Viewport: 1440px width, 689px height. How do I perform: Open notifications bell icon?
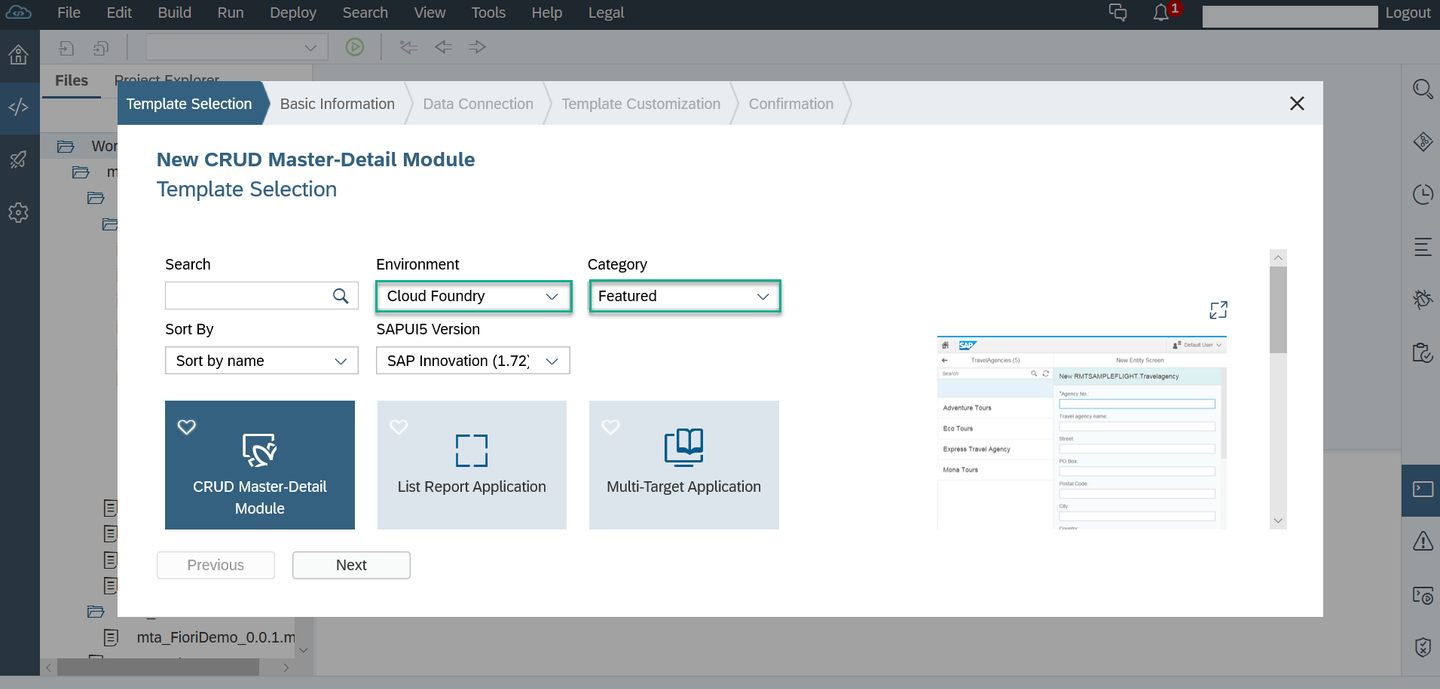coord(1161,13)
